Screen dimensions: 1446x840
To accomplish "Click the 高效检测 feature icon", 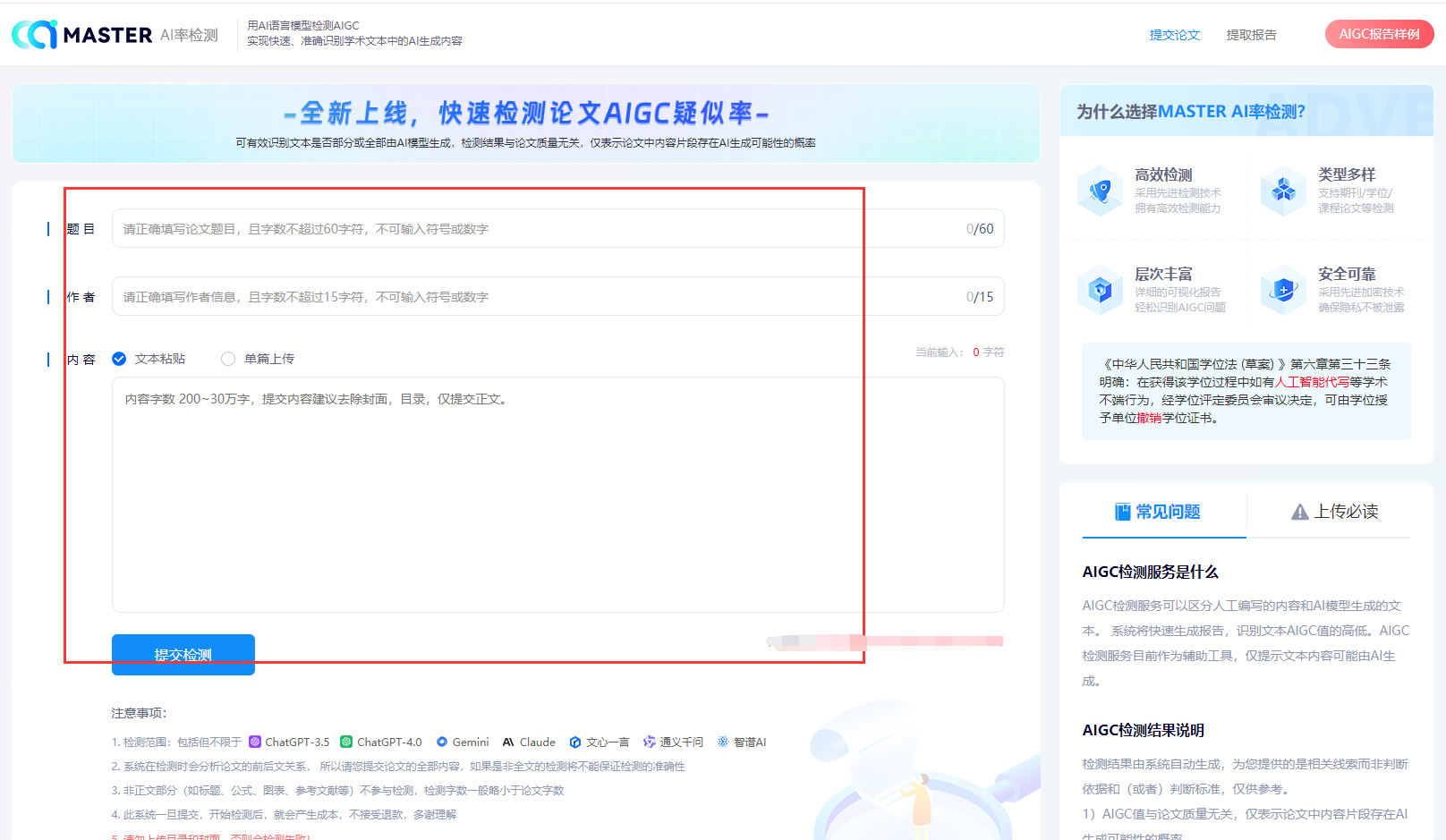I will 1101,191.
